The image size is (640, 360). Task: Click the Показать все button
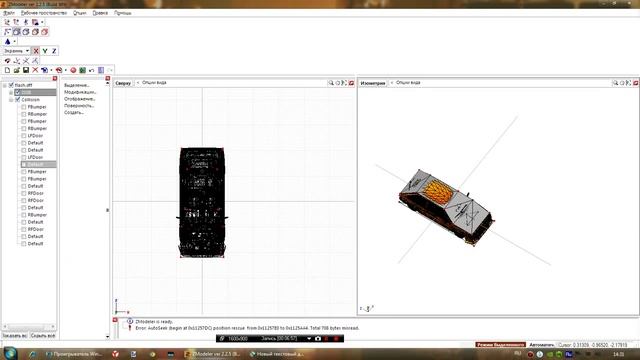tap(15, 336)
